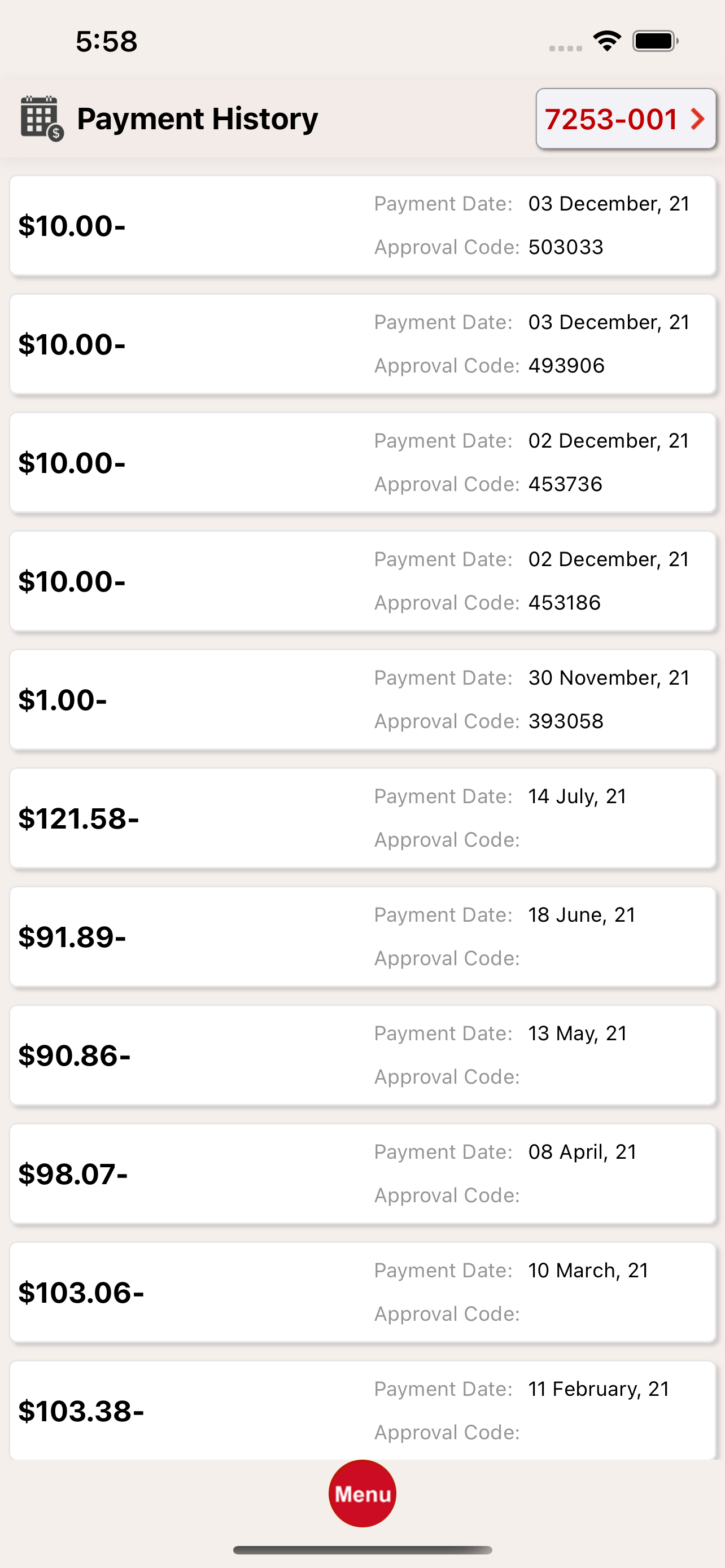Screen dimensions: 725x1568
Task: Select the payment with approval code 503033
Action: coord(362,226)
